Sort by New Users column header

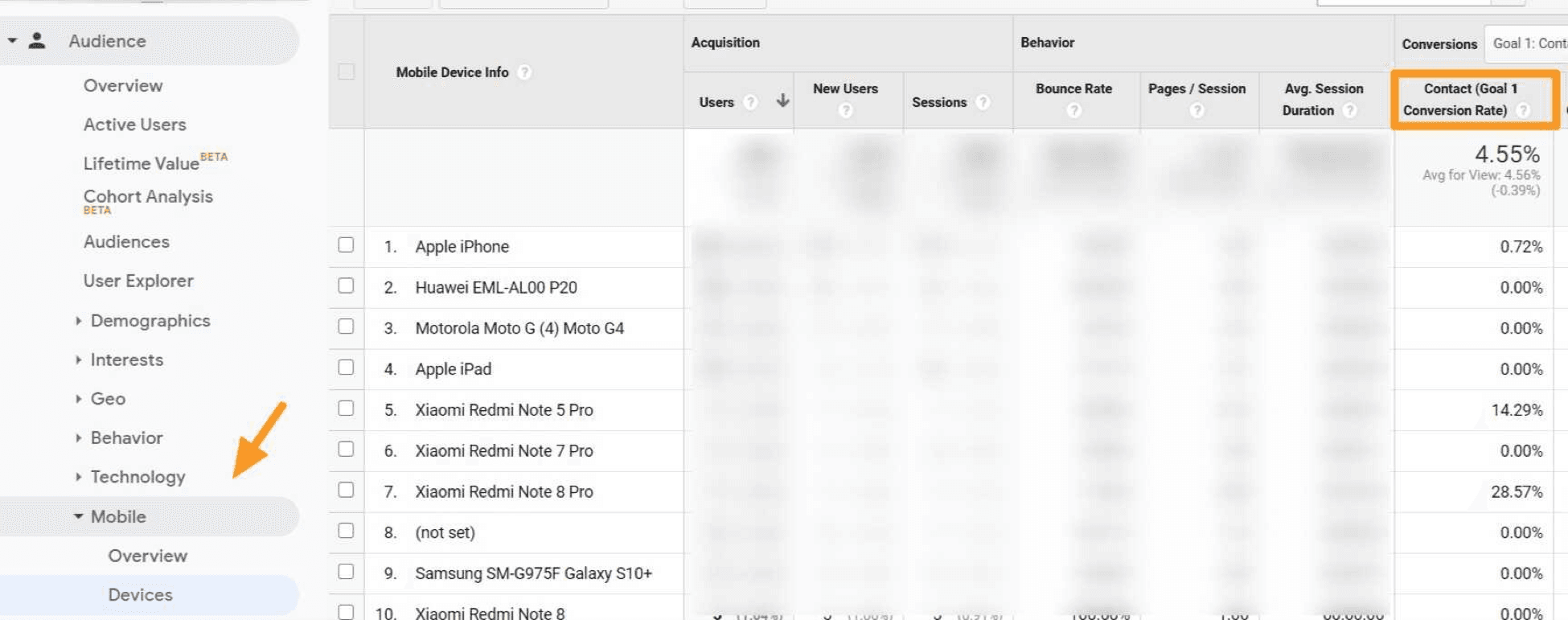point(845,88)
